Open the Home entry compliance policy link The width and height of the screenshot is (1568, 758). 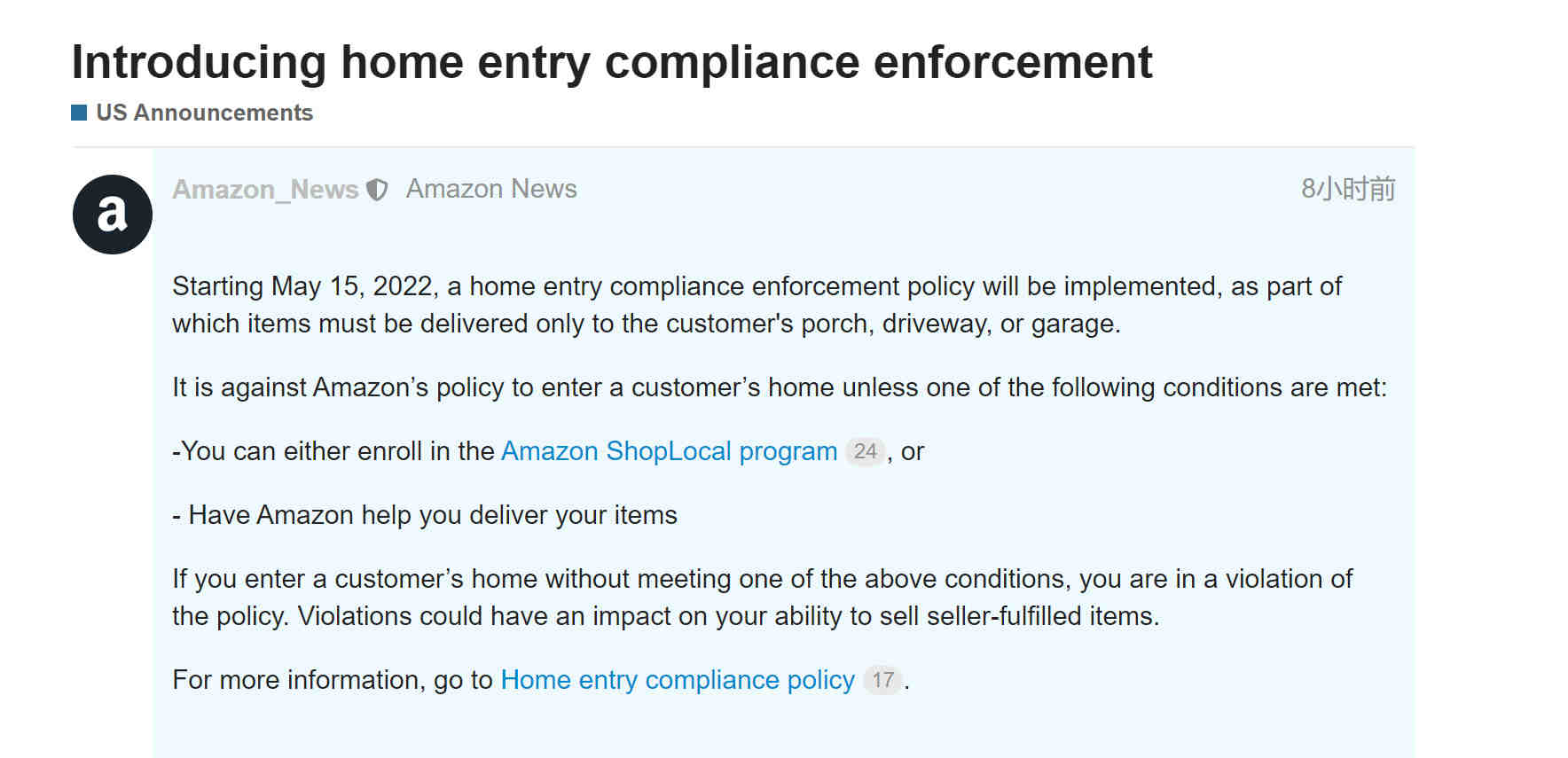click(x=678, y=680)
